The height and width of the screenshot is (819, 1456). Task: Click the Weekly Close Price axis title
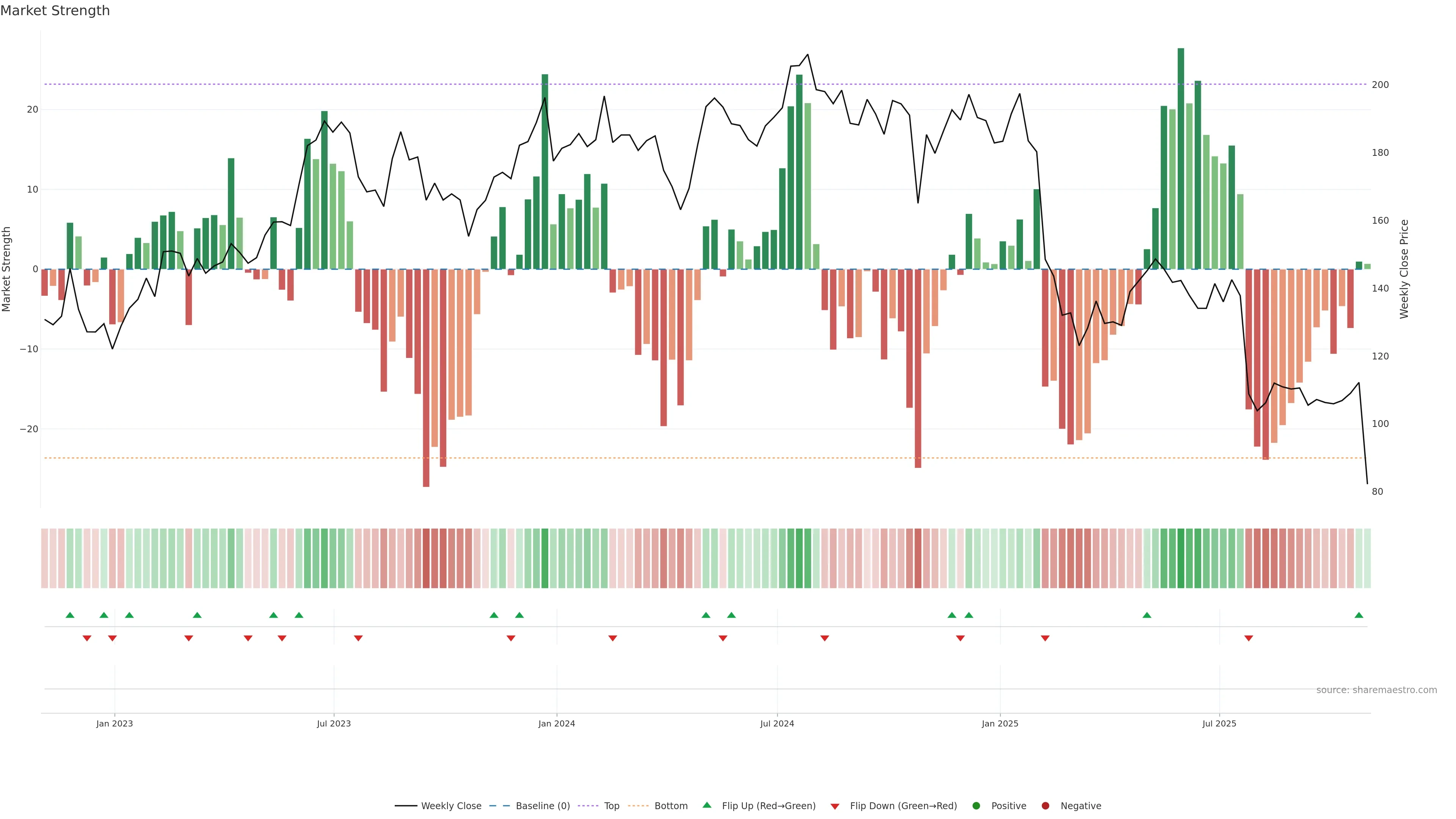(x=1404, y=269)
